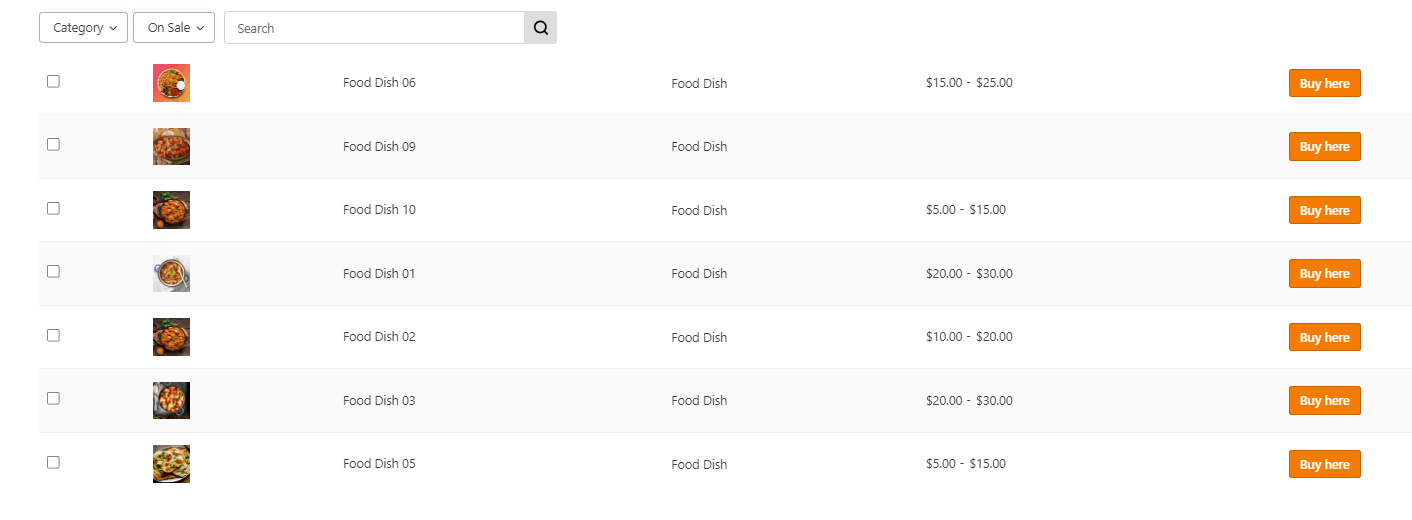This screenshot has width=1412, height=520.
Task: Tick the checkbox for Food Dish 06
Action: (x=53, y=81)
